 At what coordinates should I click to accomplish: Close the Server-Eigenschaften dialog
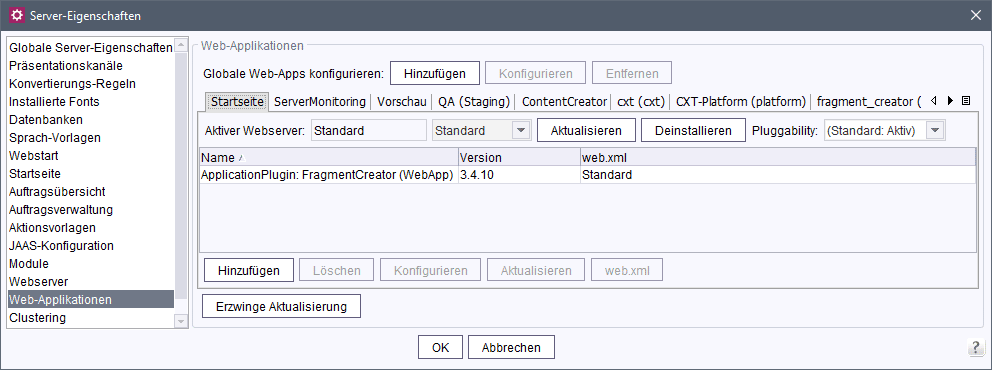(976, 15)
